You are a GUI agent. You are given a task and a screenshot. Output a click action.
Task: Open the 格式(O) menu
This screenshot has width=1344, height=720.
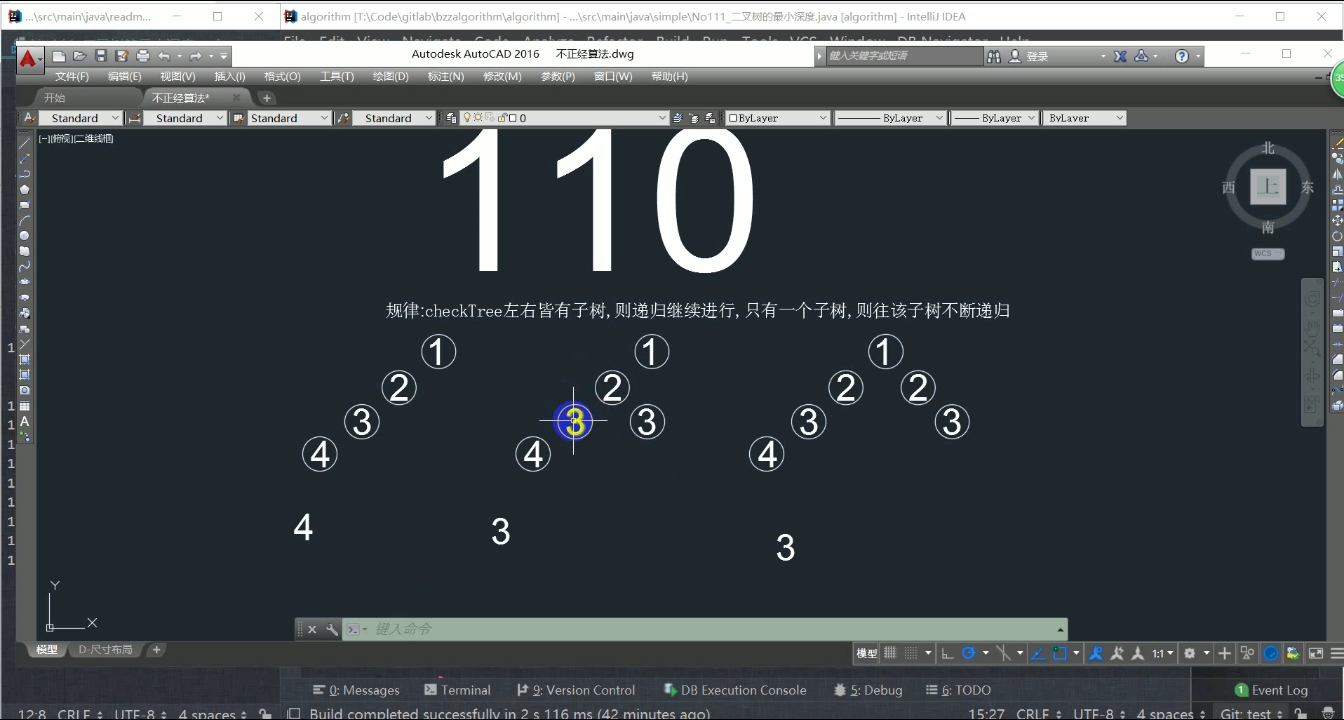(x=282, y=77)
